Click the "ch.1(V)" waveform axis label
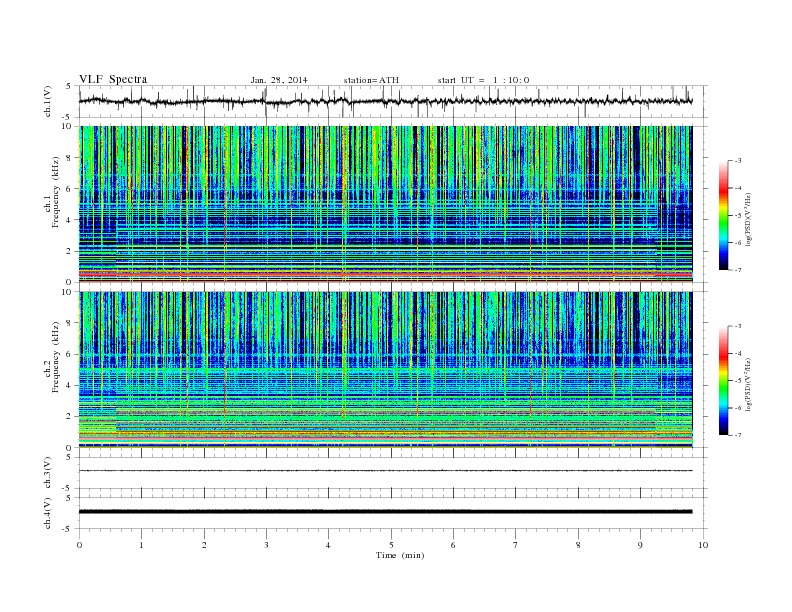The height and width of the screenshot is (612, 792). click(48, 101)
